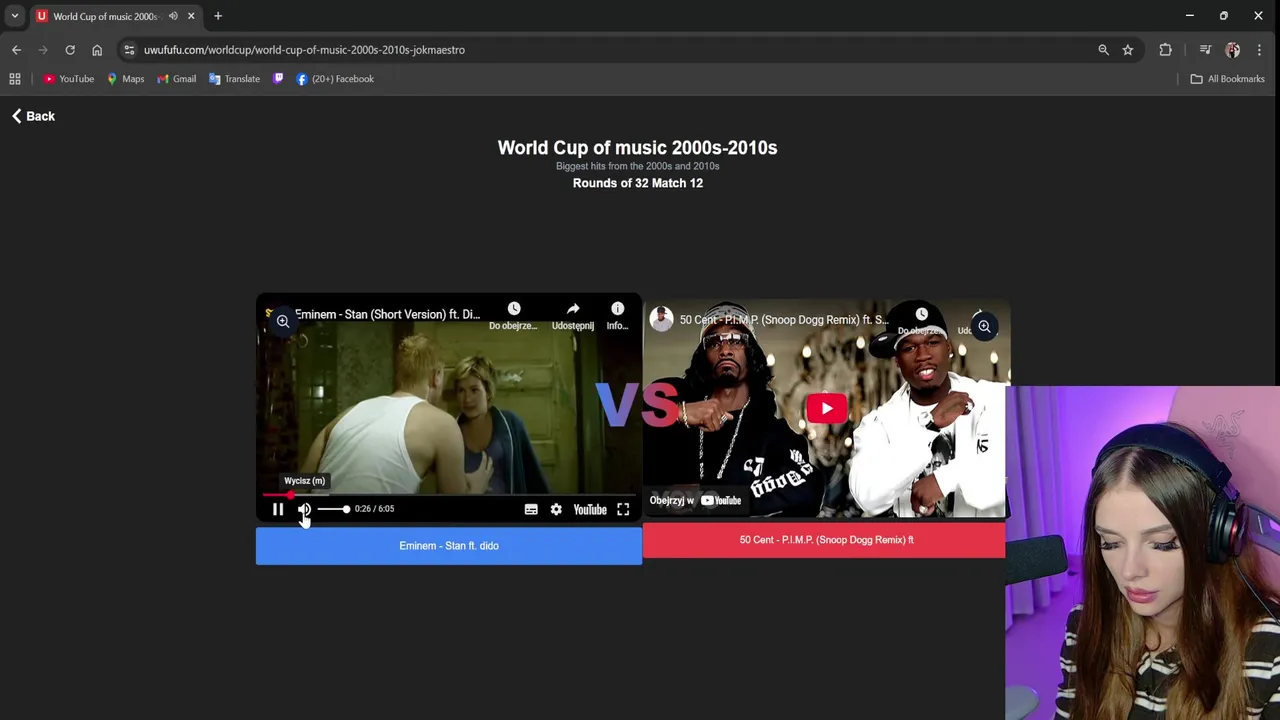Click the title 'World Cup of music 2000s-2010s'
The image size is (1280, 720).
pos(638,148)
